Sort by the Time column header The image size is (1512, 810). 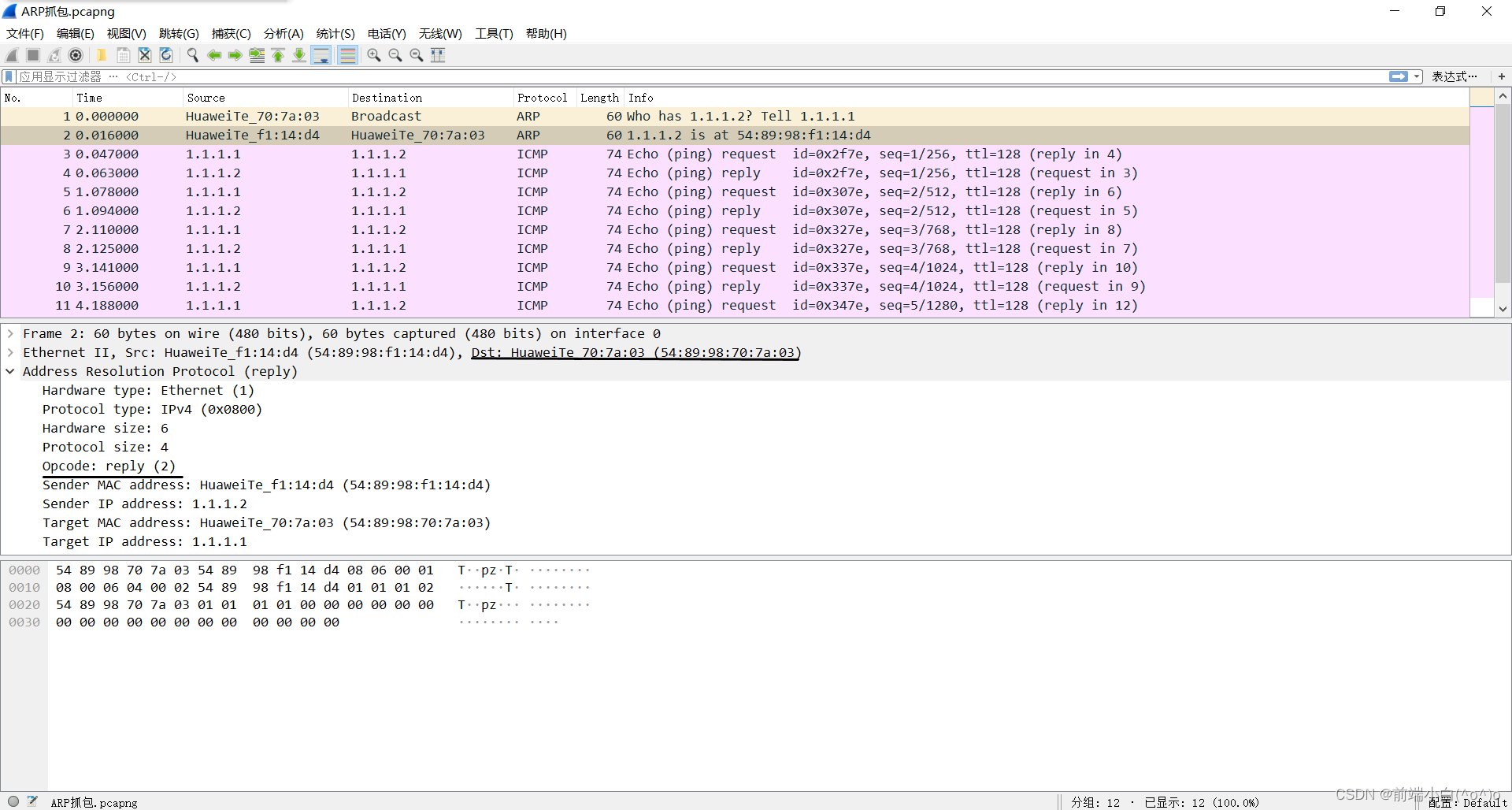(x=128, y=98)
